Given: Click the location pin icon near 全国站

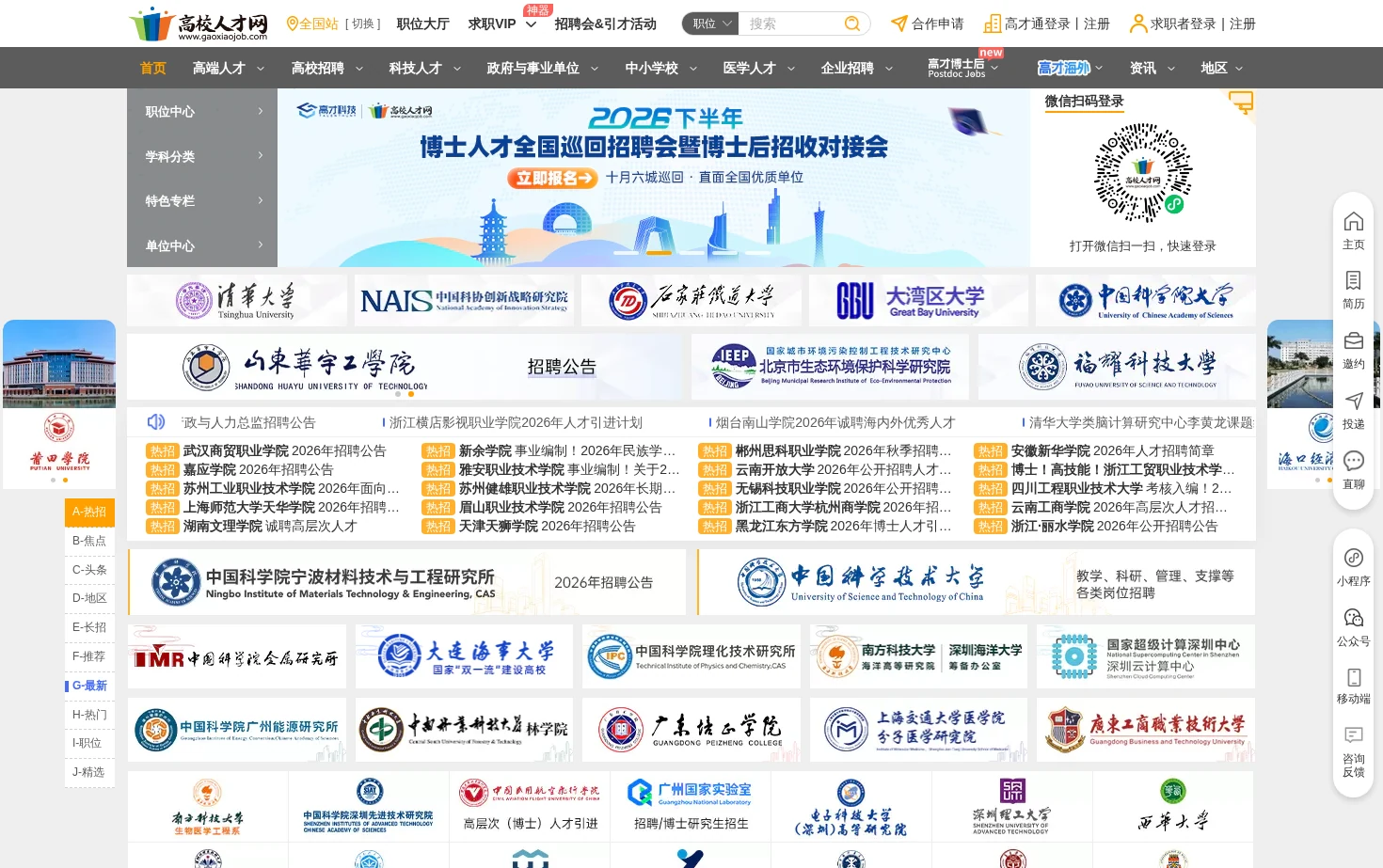Looking at the screenshot, I should point(292,24).
